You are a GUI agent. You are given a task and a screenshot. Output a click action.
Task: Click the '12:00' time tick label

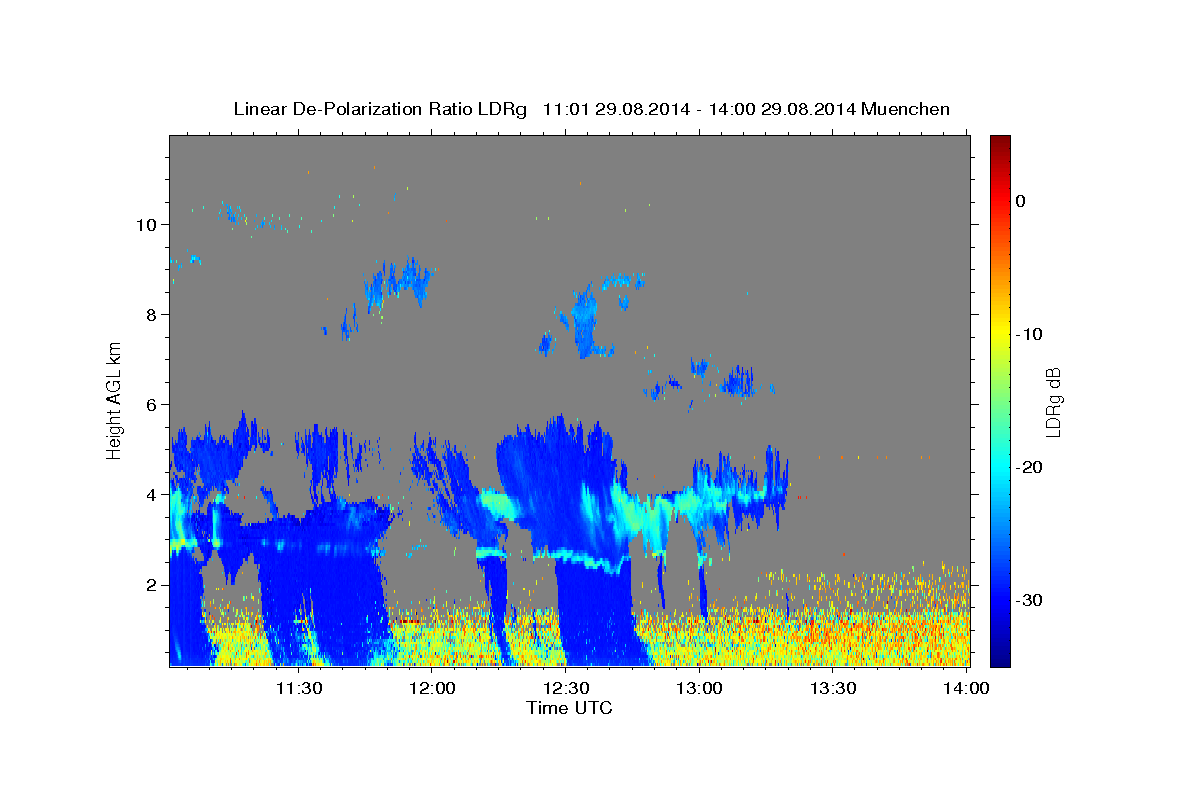coord(433,688)
